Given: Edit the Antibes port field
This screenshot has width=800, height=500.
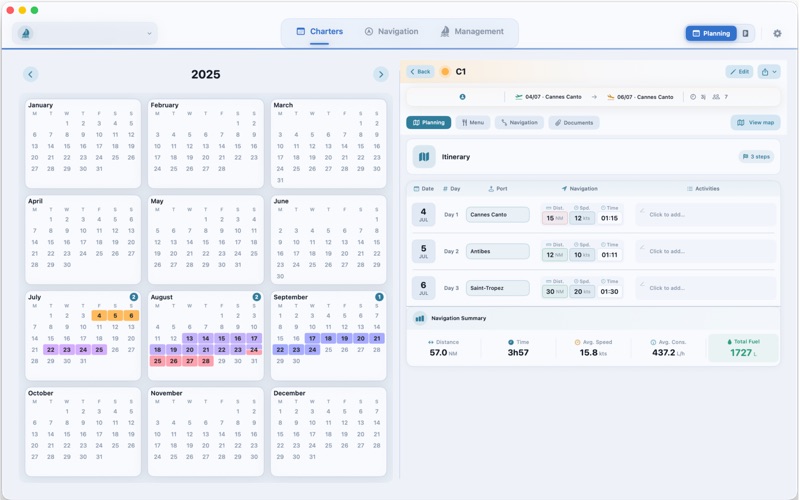Looking at the screenshot, I should click(x=497, y=252).
